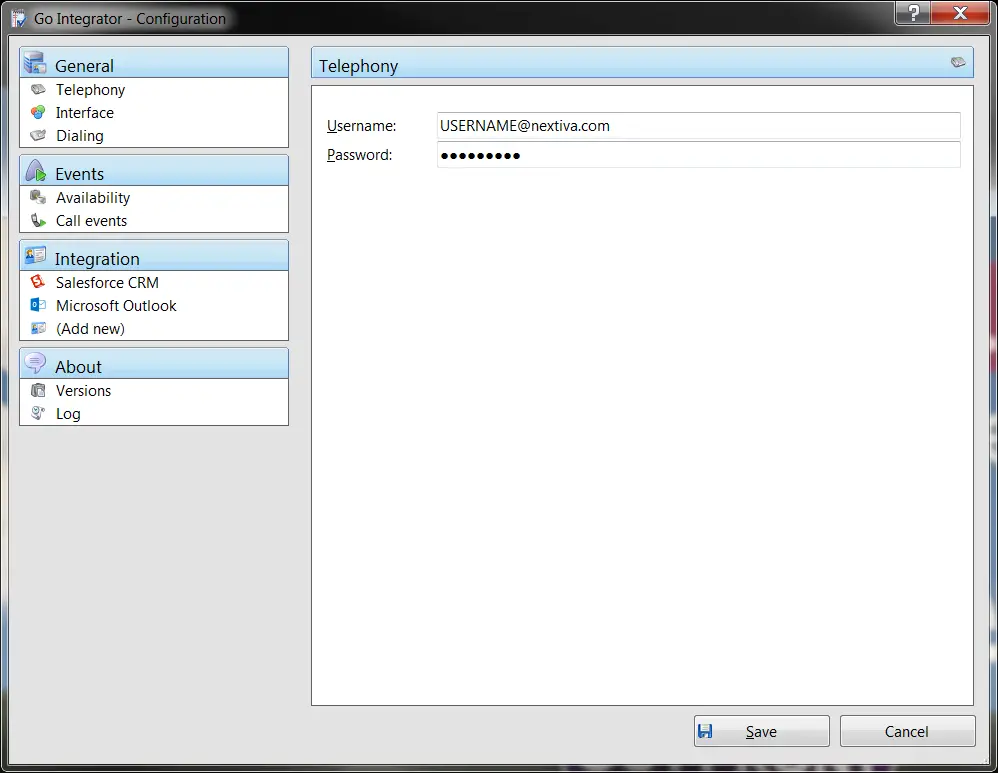The height and width of the screenshot is (773, 998).
Task: Click the Telephony phone icon in sidebar
Action: tap(38, 89)
